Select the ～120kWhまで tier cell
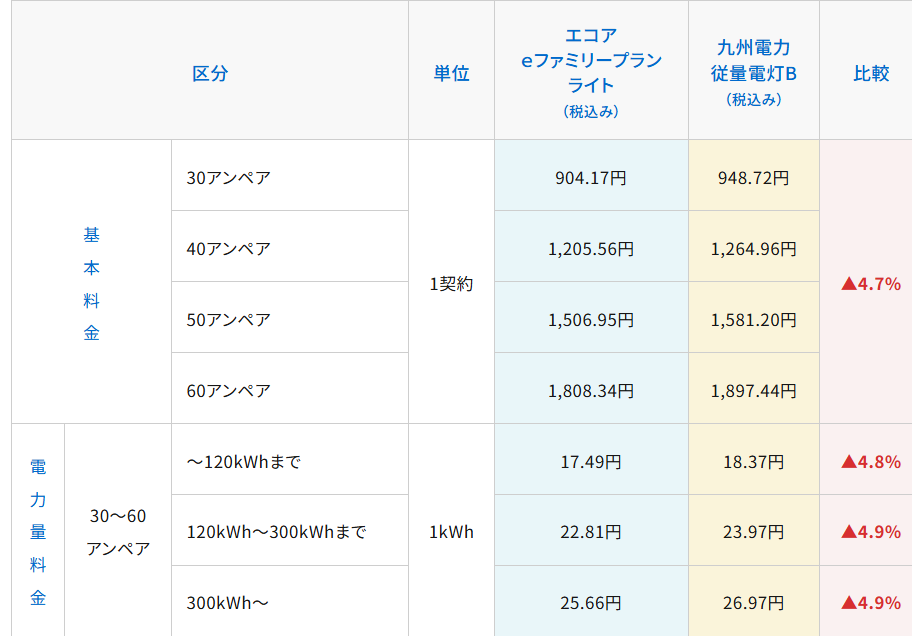 point(289,458)
